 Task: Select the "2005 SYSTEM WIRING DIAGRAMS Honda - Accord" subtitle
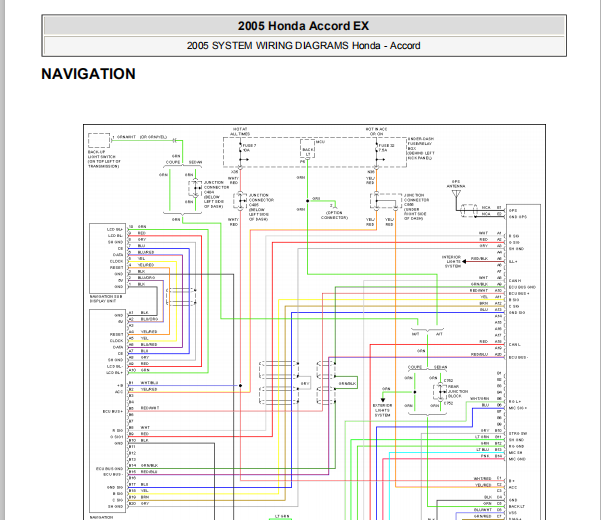[x=303, y=46]
